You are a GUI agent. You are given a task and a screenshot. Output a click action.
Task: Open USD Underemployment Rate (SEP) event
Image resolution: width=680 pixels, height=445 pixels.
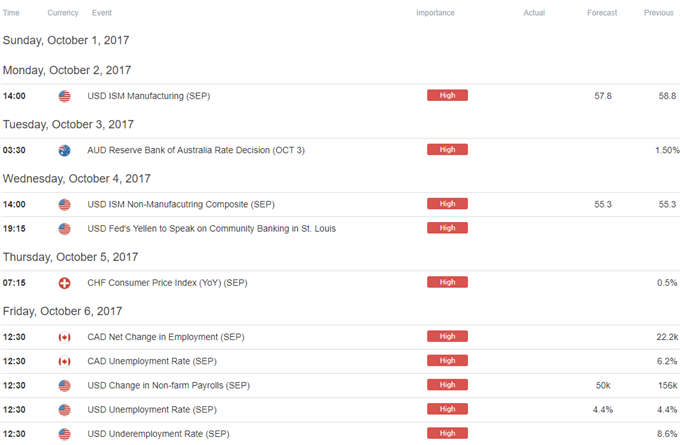point(158,434)
